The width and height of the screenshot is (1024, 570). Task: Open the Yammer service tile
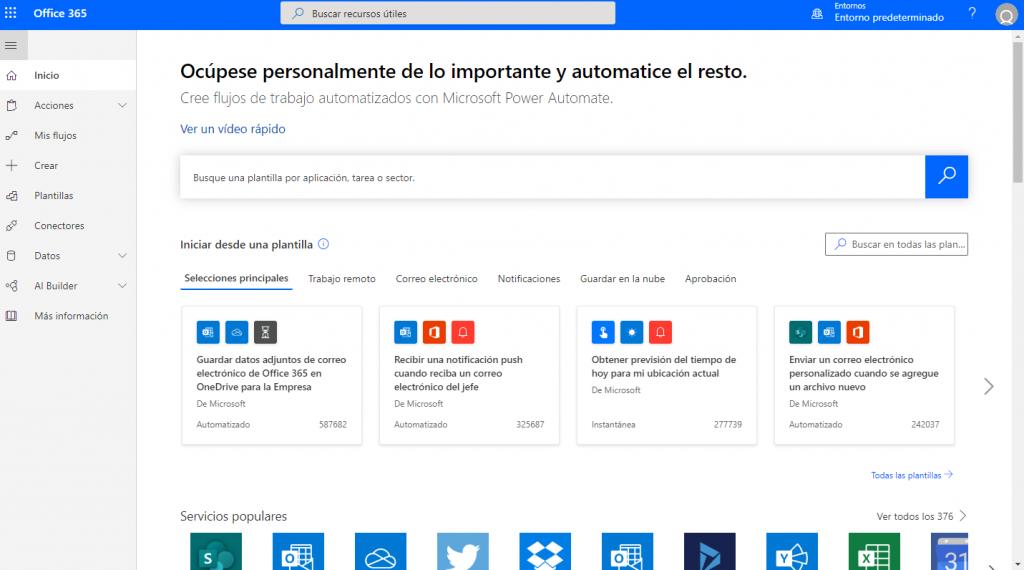pos(792,551)
